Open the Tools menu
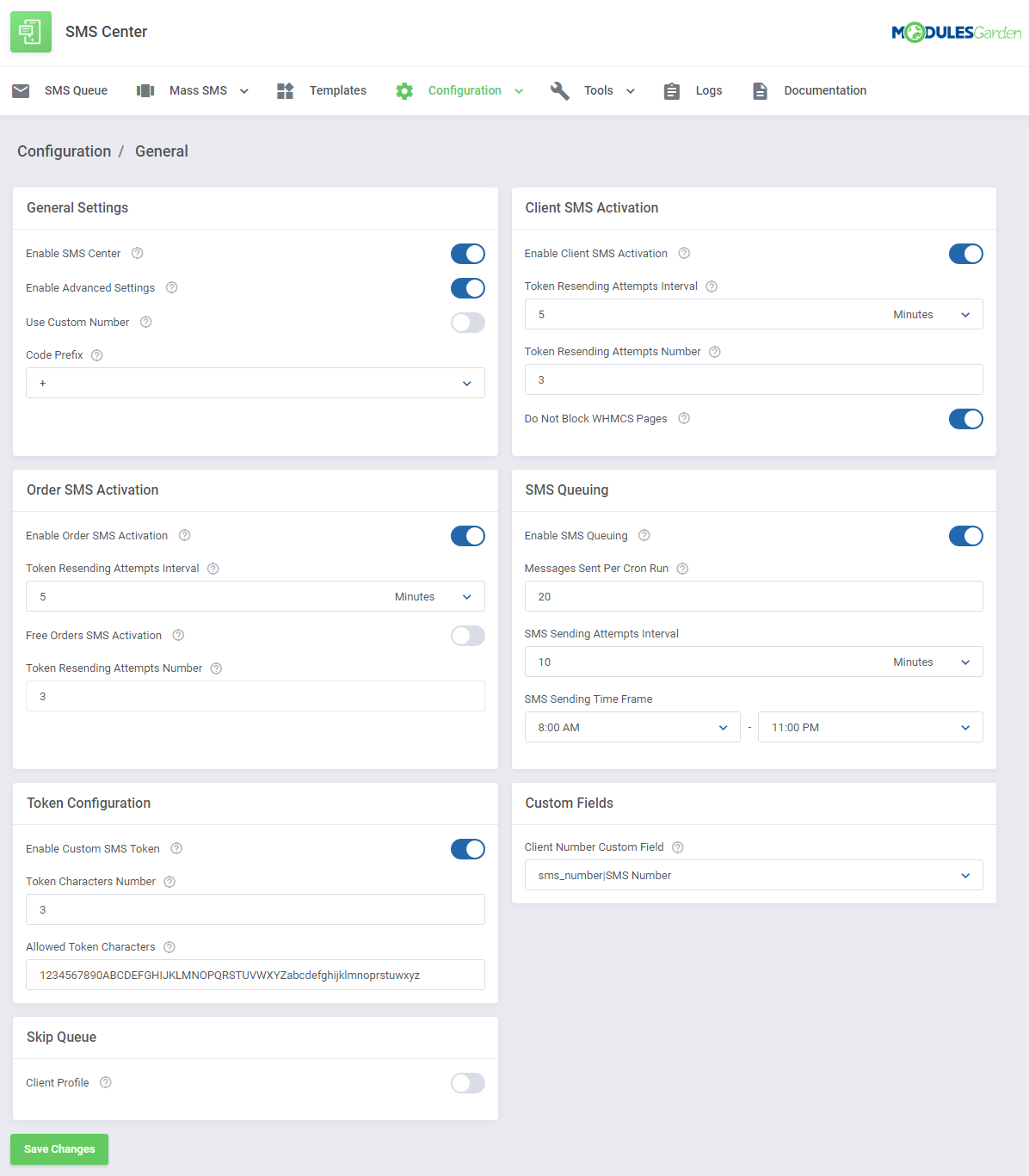This screenshot has width=1029, height=1176. pos(599,91)
